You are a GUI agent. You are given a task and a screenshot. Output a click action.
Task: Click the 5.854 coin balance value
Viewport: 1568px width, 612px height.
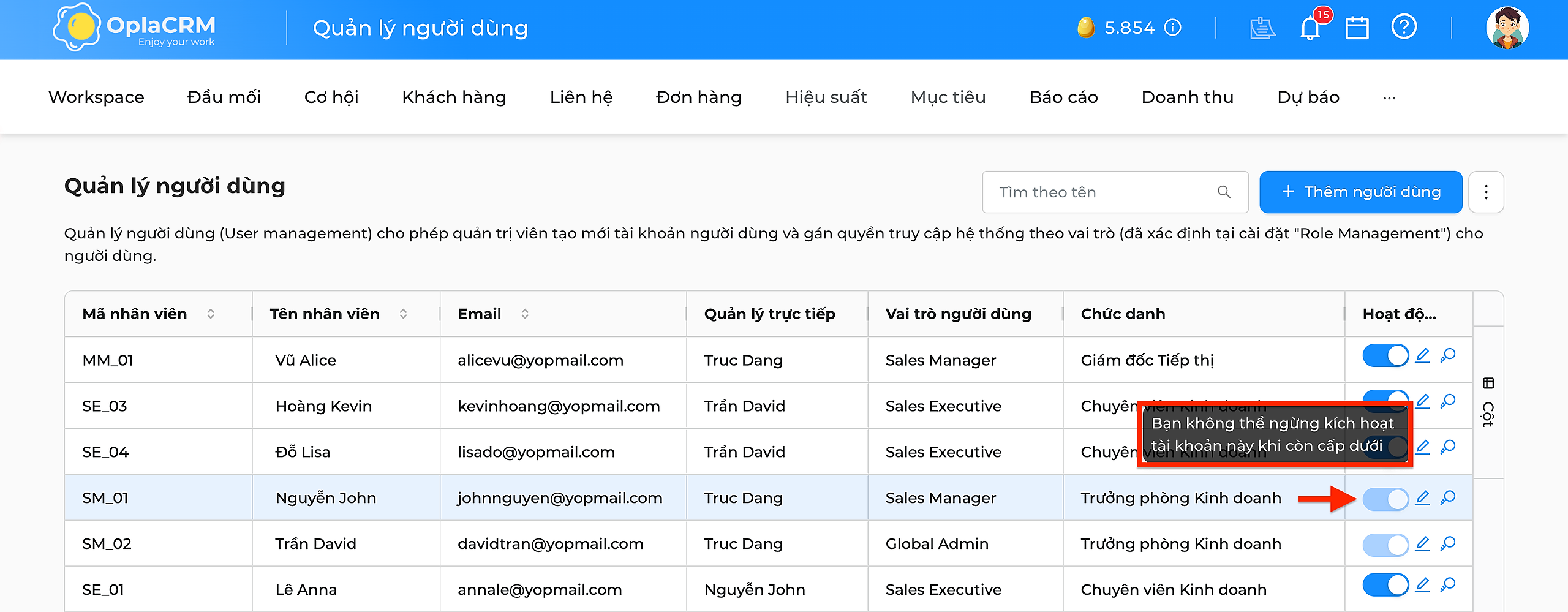point(1129,28)
